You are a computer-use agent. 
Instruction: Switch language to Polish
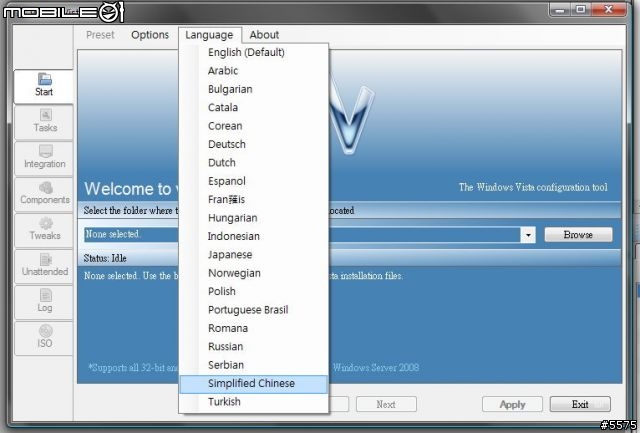click(253, 291)
